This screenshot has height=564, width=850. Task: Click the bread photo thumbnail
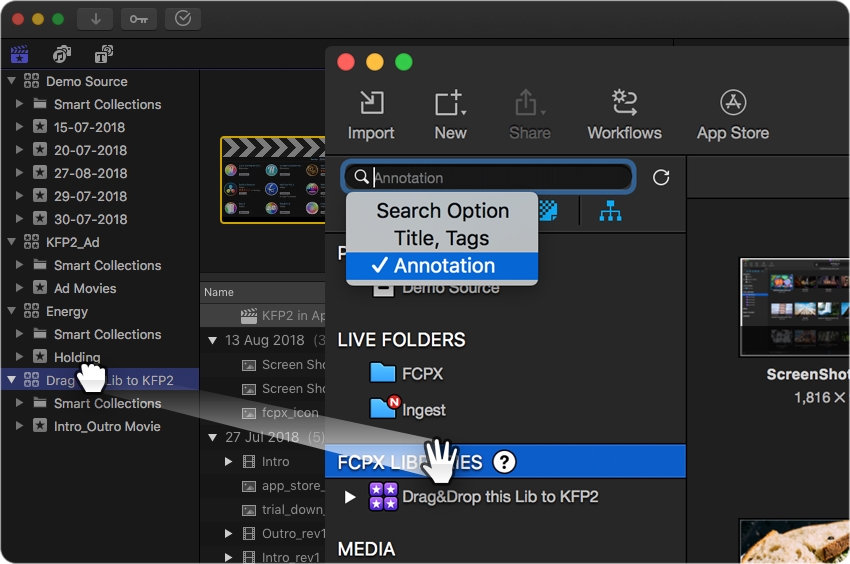point(795,541)
